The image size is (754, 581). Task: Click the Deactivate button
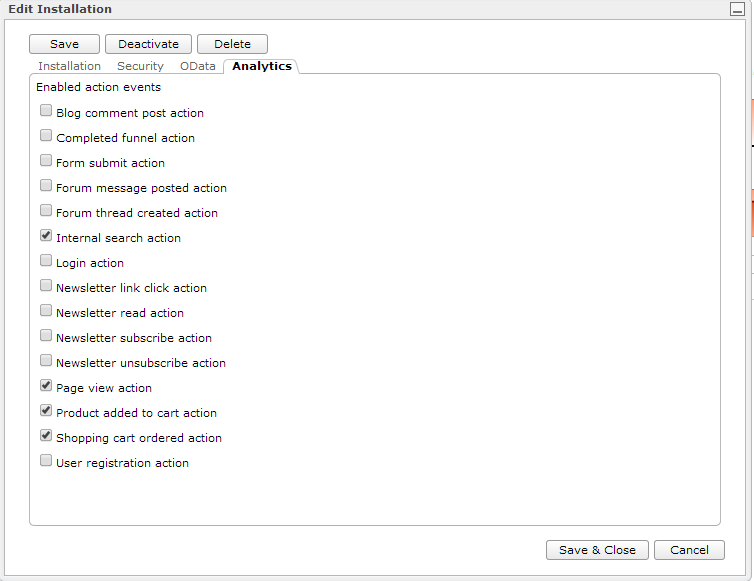pos(148,44)
